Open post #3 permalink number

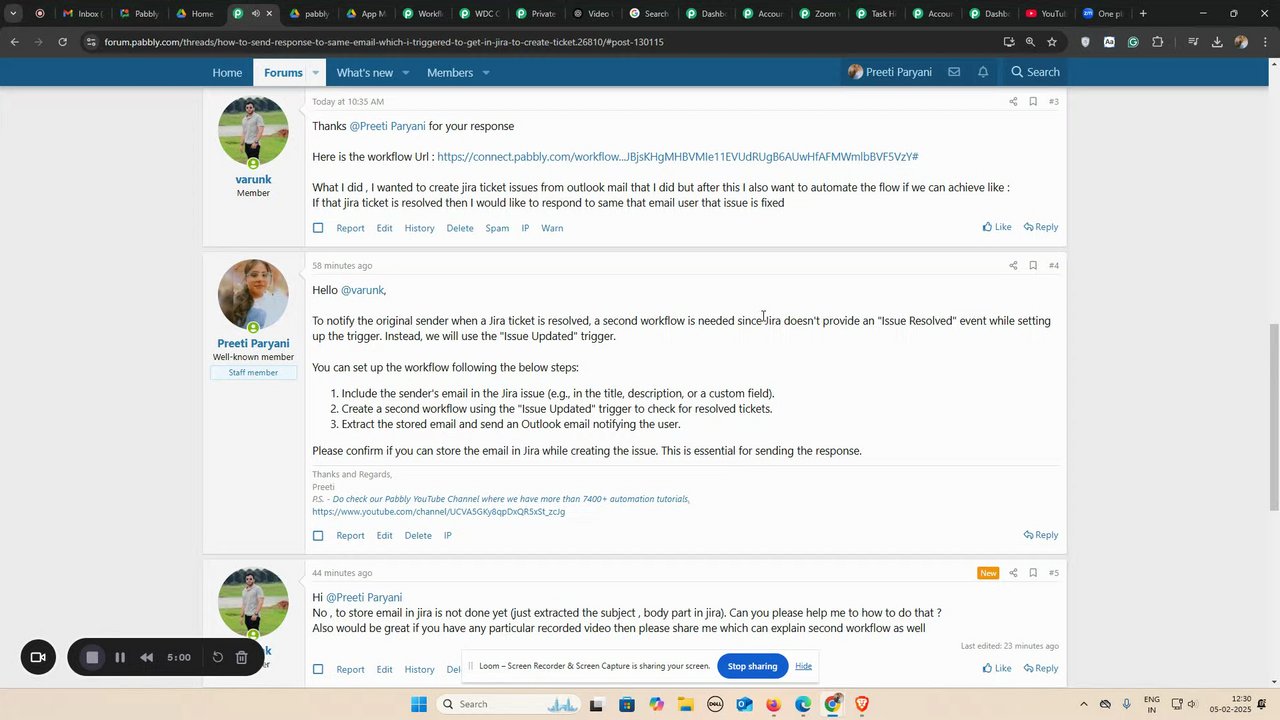pos(1054,102)
